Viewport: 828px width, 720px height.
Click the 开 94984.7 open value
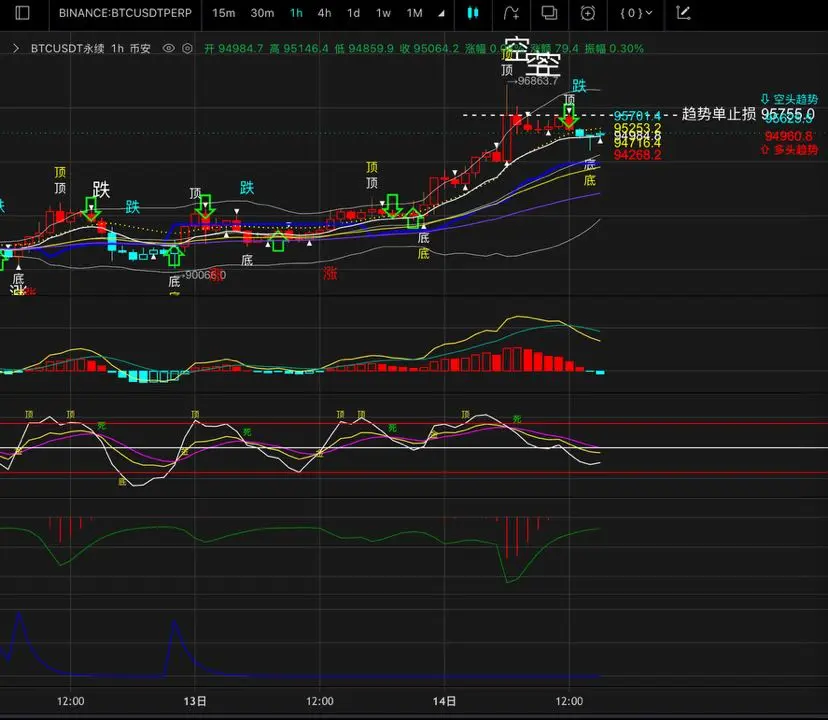(233, 49)
